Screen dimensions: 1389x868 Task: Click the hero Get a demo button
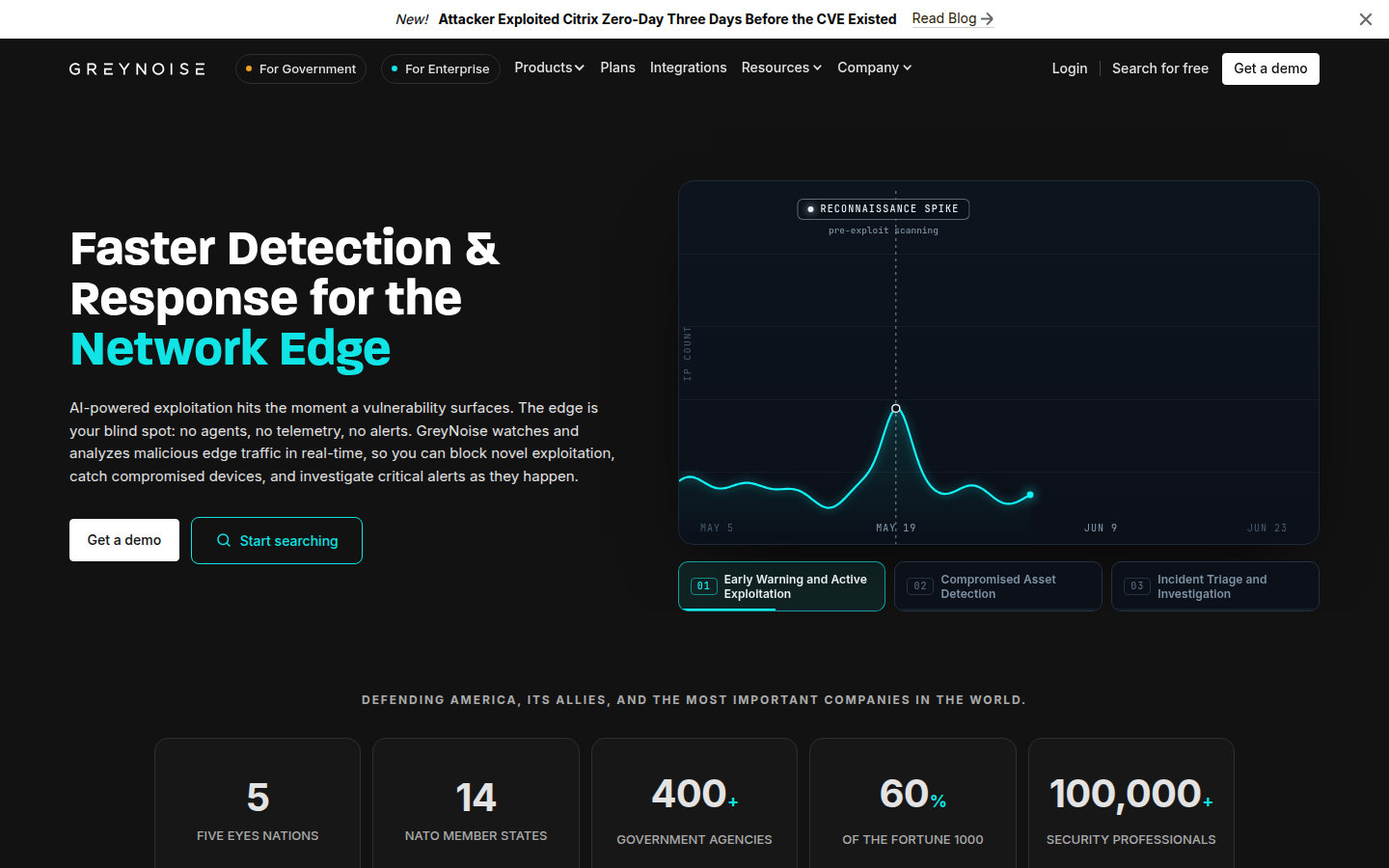124,540
